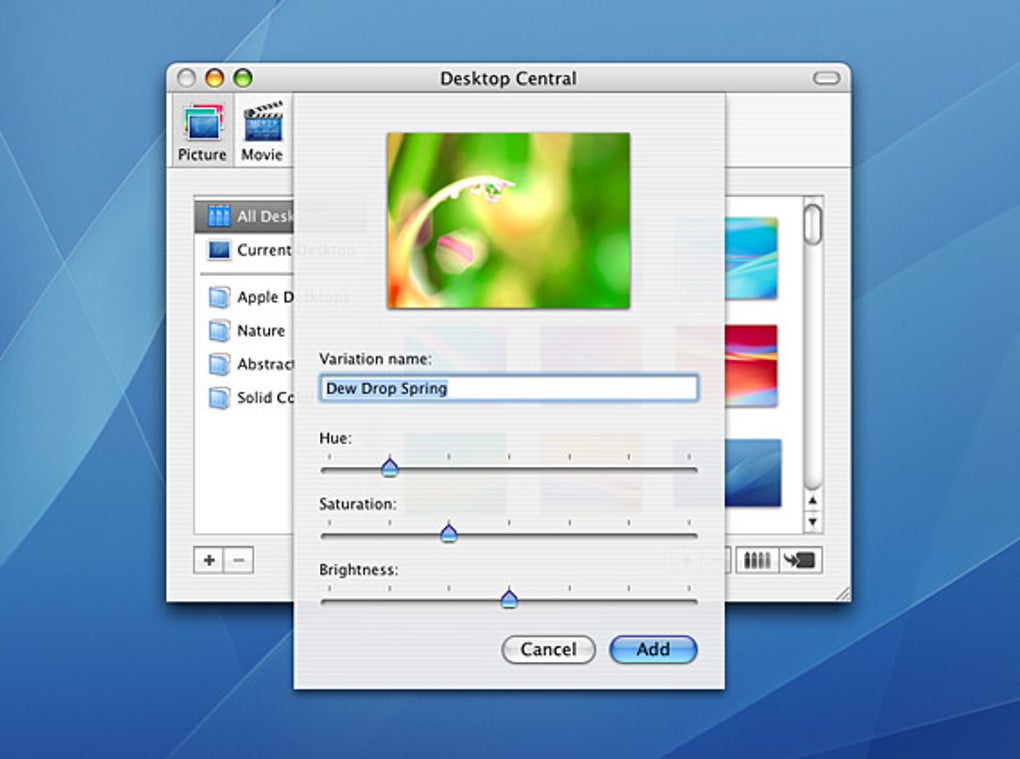
Task: Click the Brightness slider handle
Action: 509,598
